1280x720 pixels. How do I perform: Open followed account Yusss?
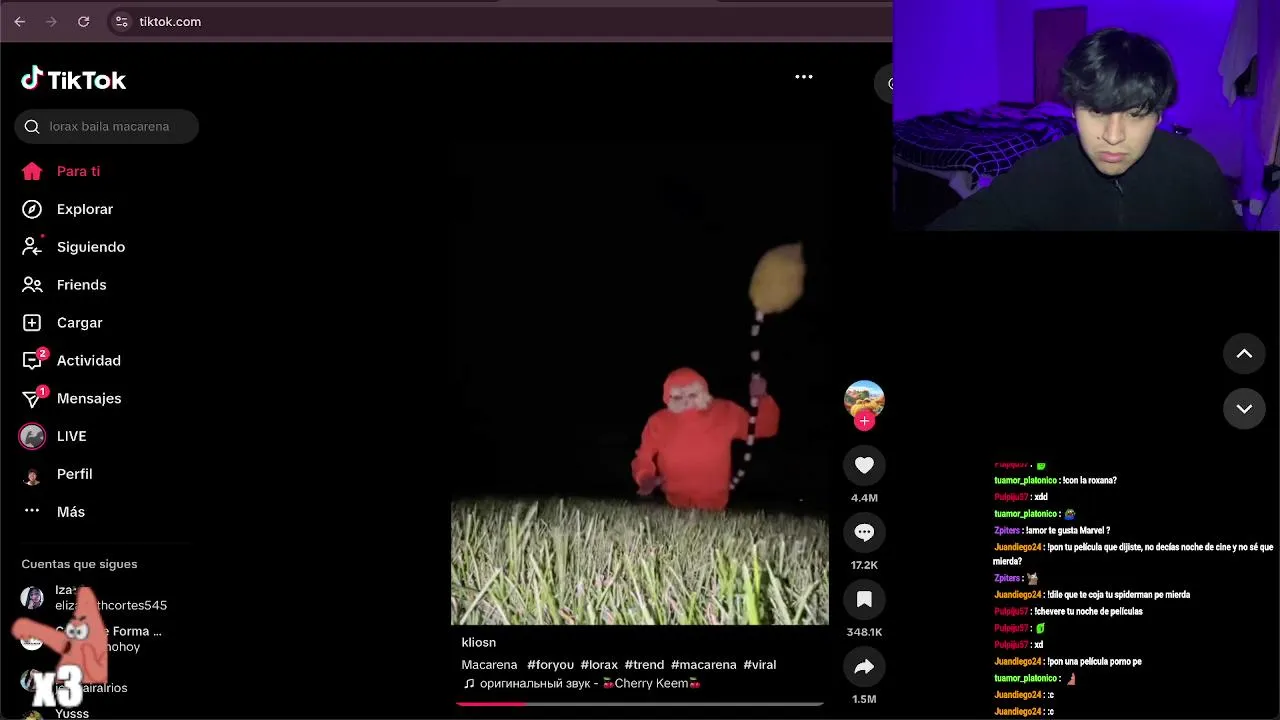pos(72,713)
